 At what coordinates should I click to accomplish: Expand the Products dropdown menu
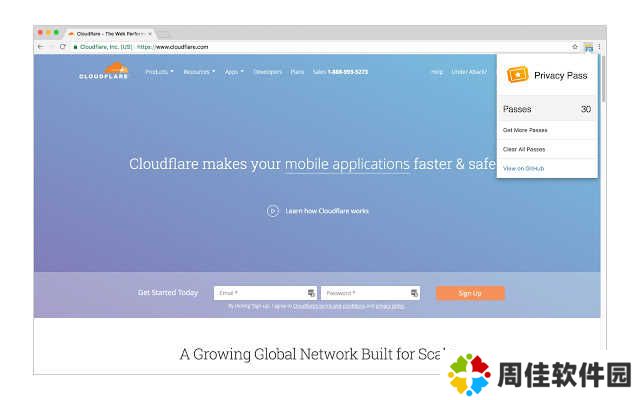(x=159, y=72)
